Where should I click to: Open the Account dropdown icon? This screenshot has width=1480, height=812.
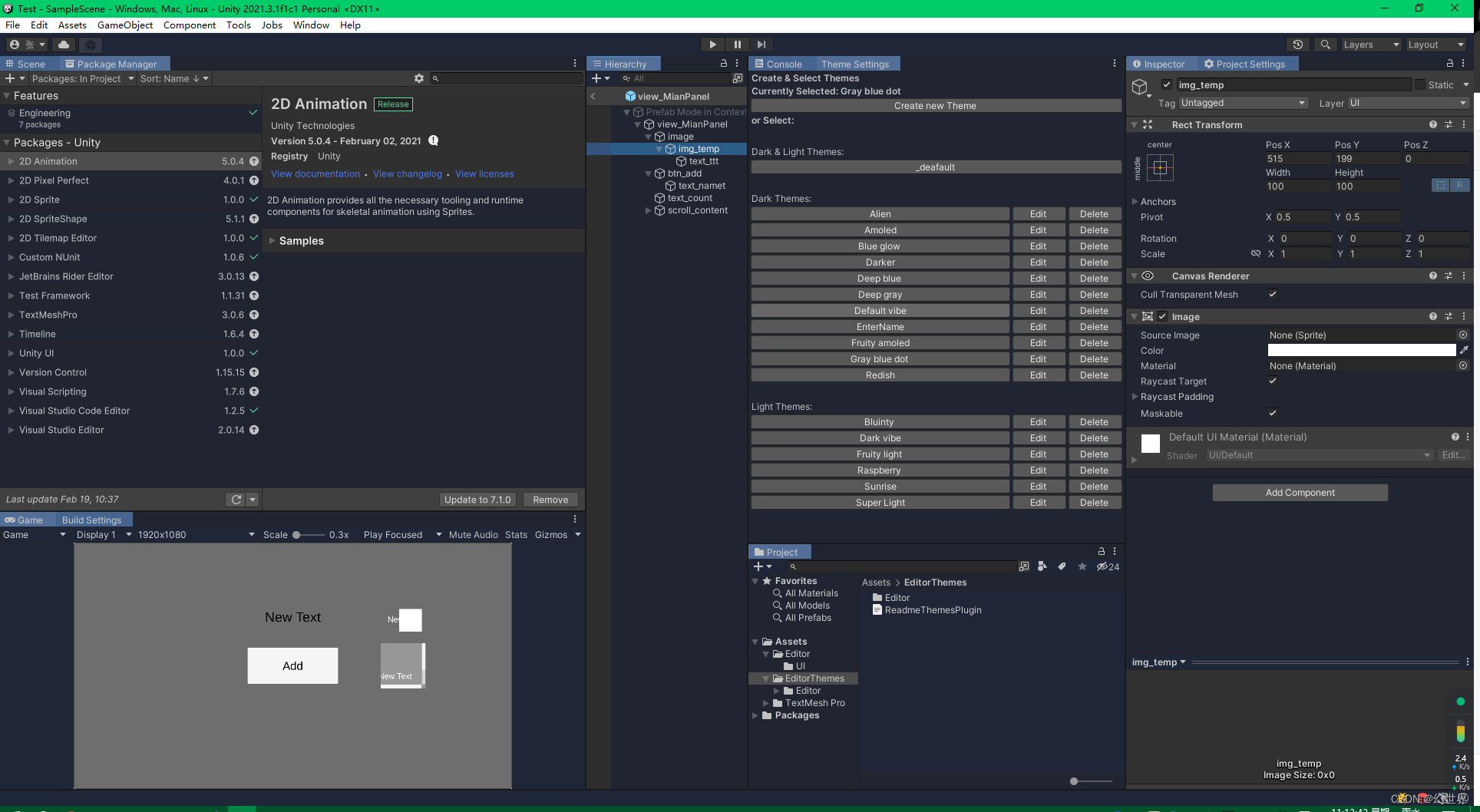26,45
